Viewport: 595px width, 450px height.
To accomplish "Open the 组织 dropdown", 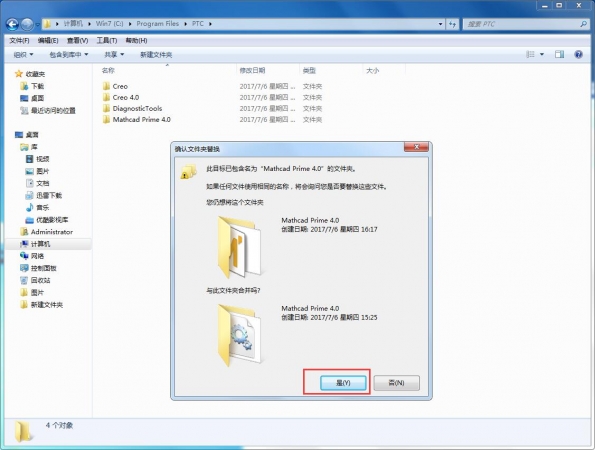I will pos(23,55).
